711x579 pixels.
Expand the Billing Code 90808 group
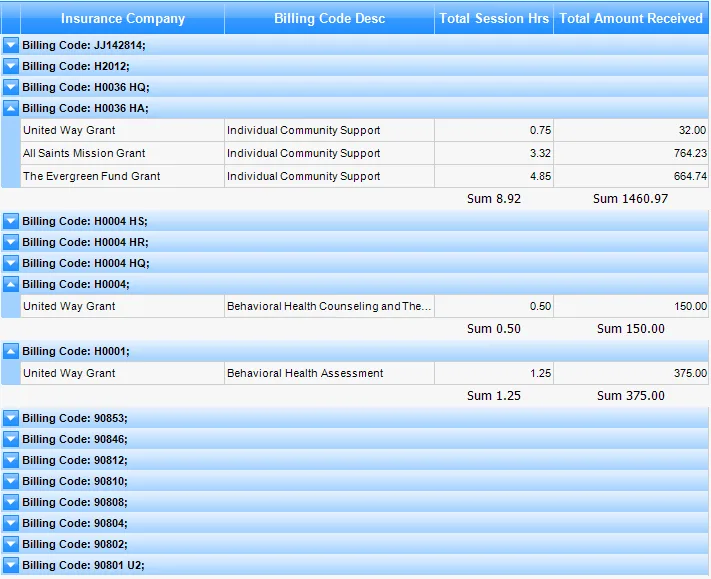(11, 501)
